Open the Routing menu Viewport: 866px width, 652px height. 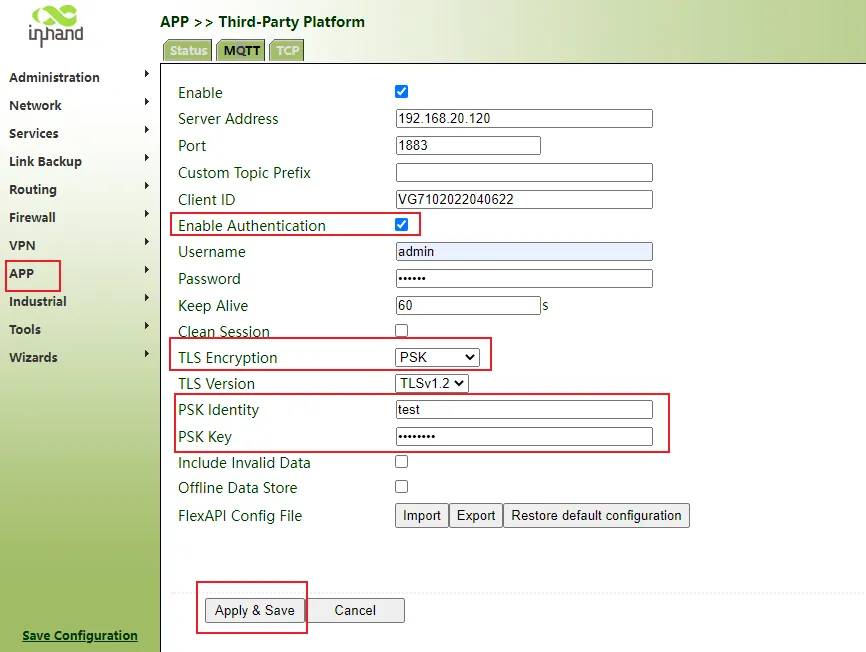[x=33, y=189]
